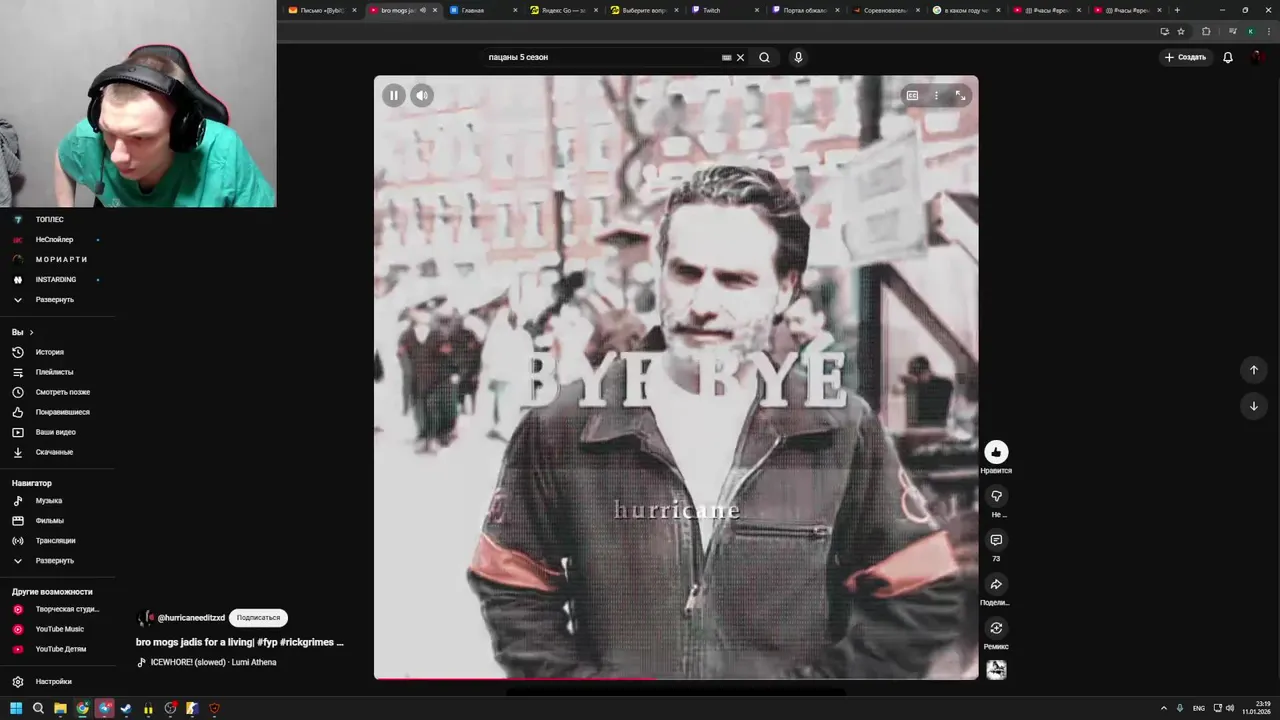This screenshot has width=1280, height=720.
Task: Click the hashtag #rickgrimes in title
Action: coord(307,642)
